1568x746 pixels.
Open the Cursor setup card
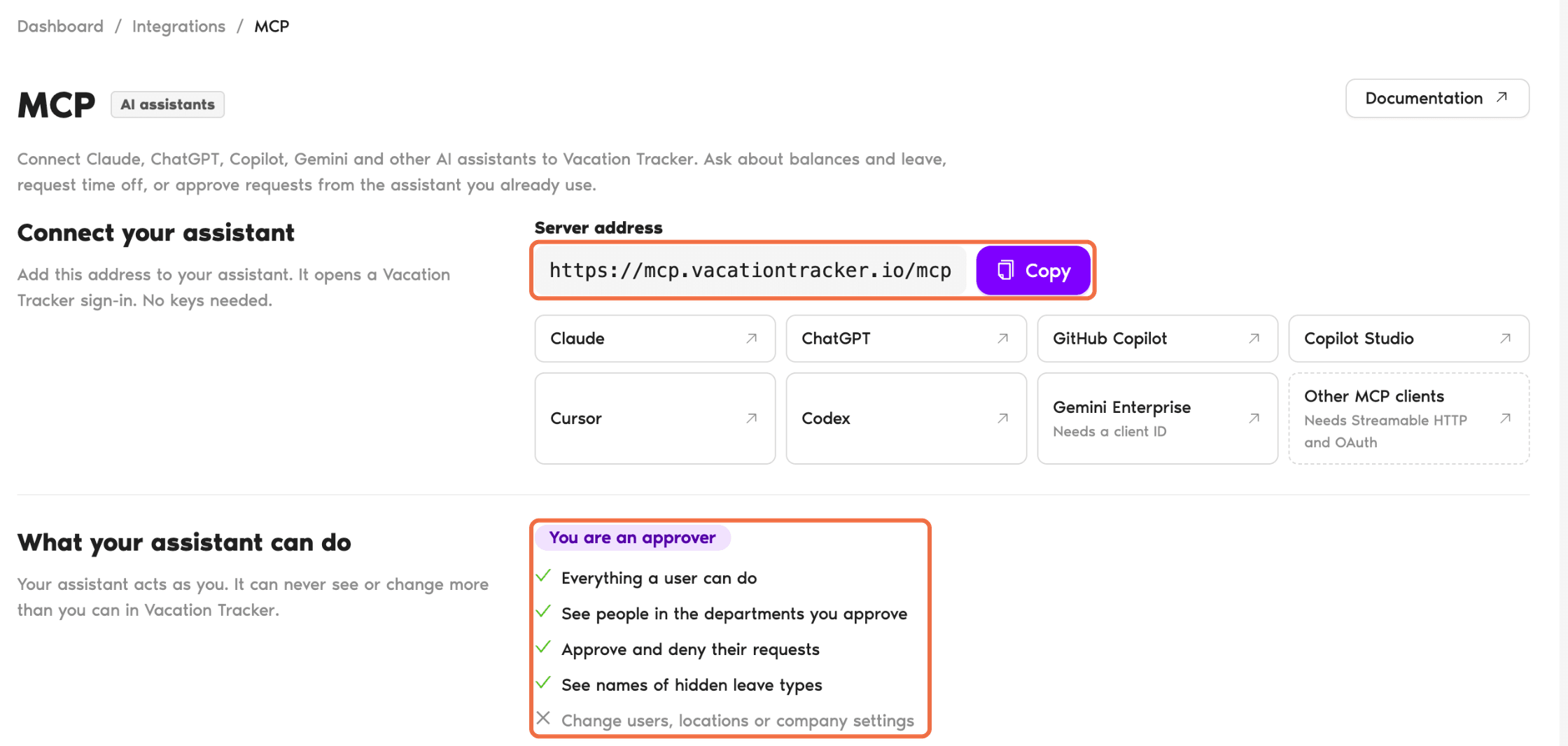point(654,418)
